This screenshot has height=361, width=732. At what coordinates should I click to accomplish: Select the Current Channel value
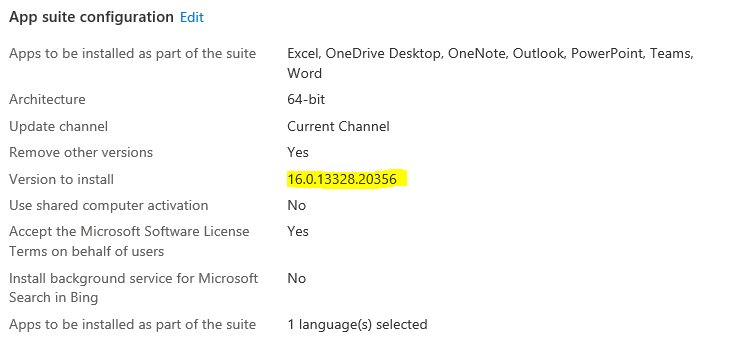[338, 127]
